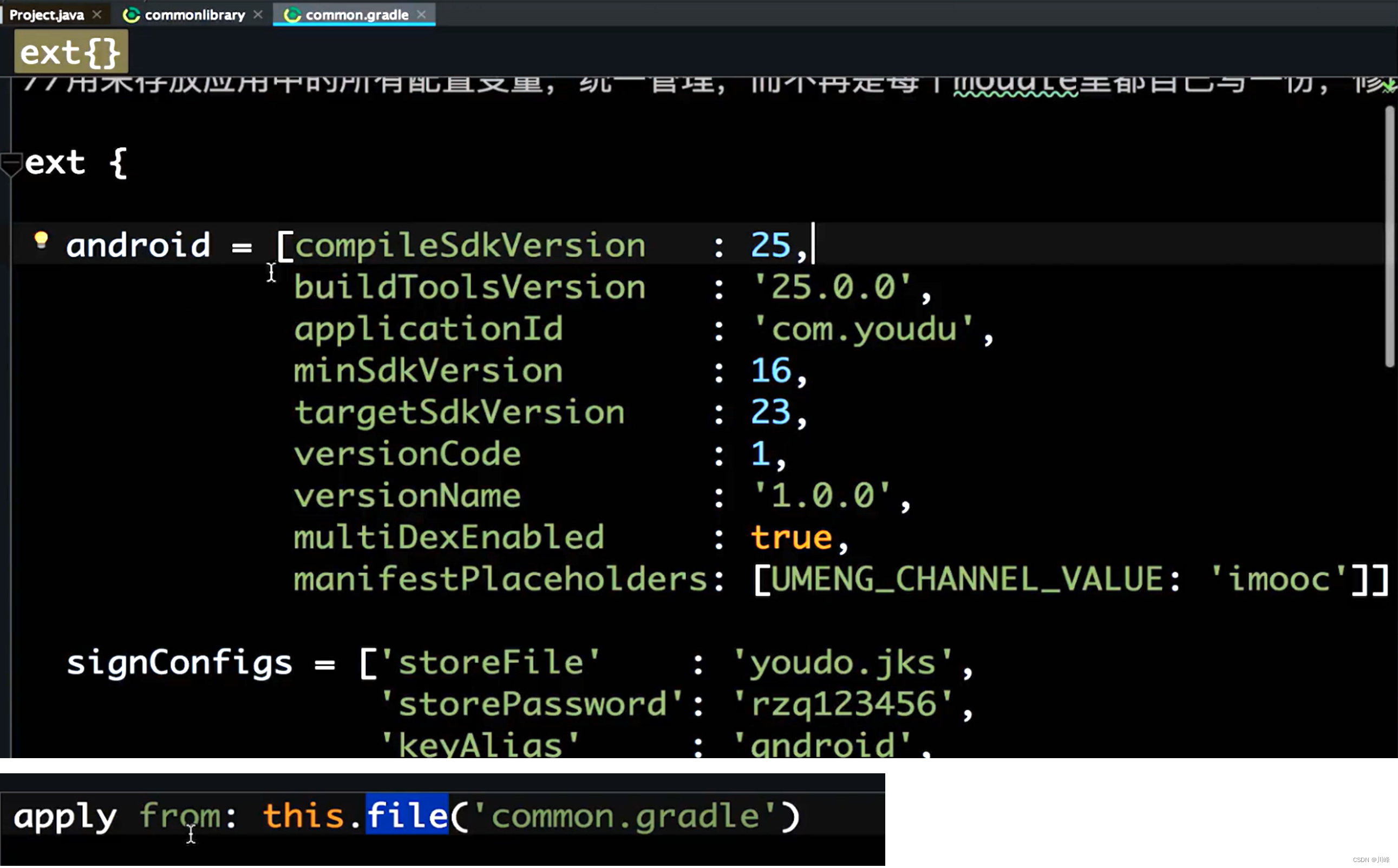Click the value 16 of minSdkVersion

pyautogui.click(x=772, y=371)
